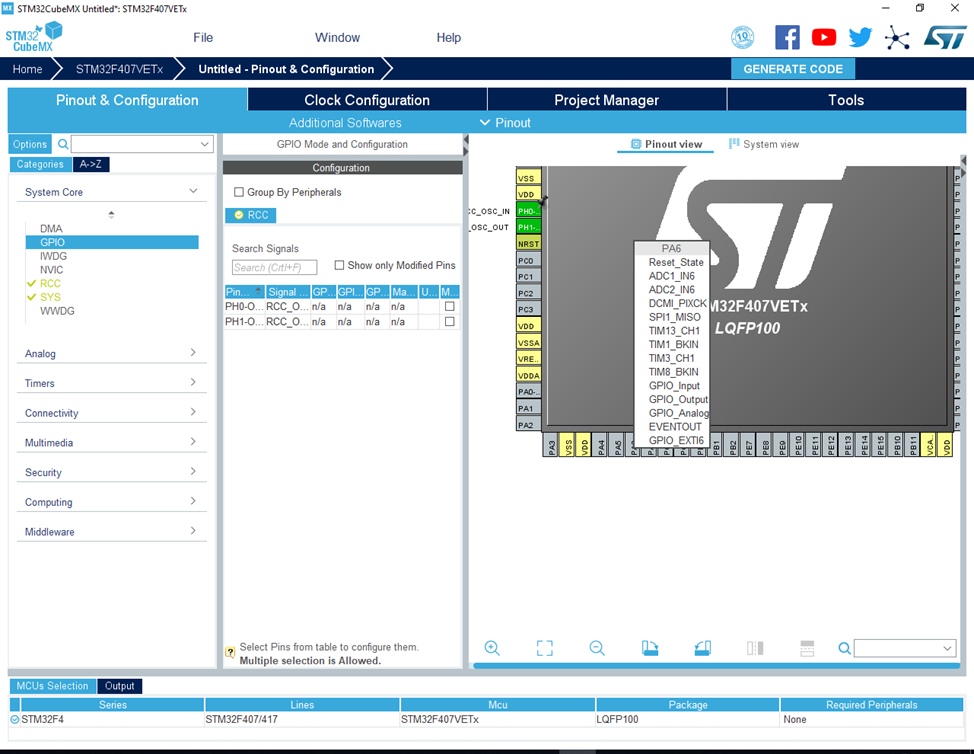Viewport: 974px width, 754px height.
Task: Click the GENERATE CODE button
Action: [x=793, y=69]
